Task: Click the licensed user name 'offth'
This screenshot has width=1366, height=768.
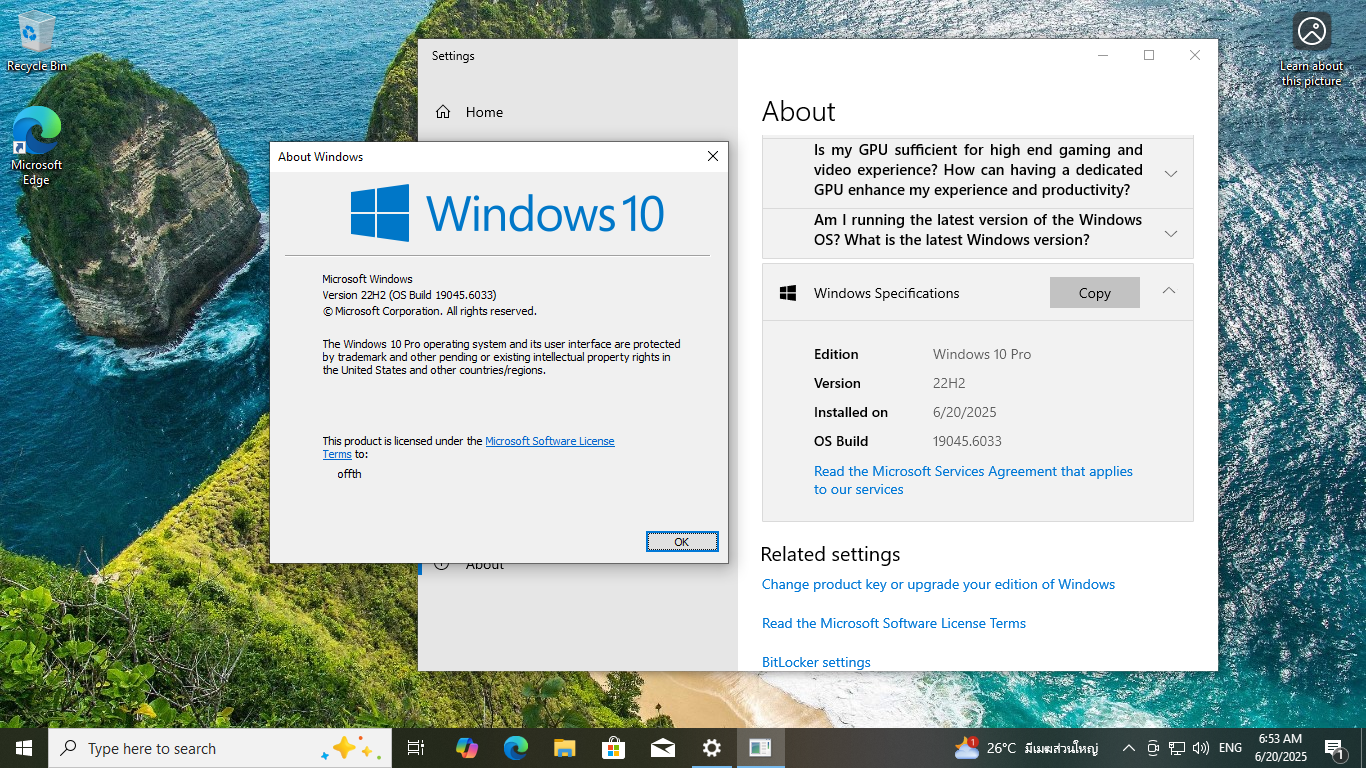Action: (349, 474)
